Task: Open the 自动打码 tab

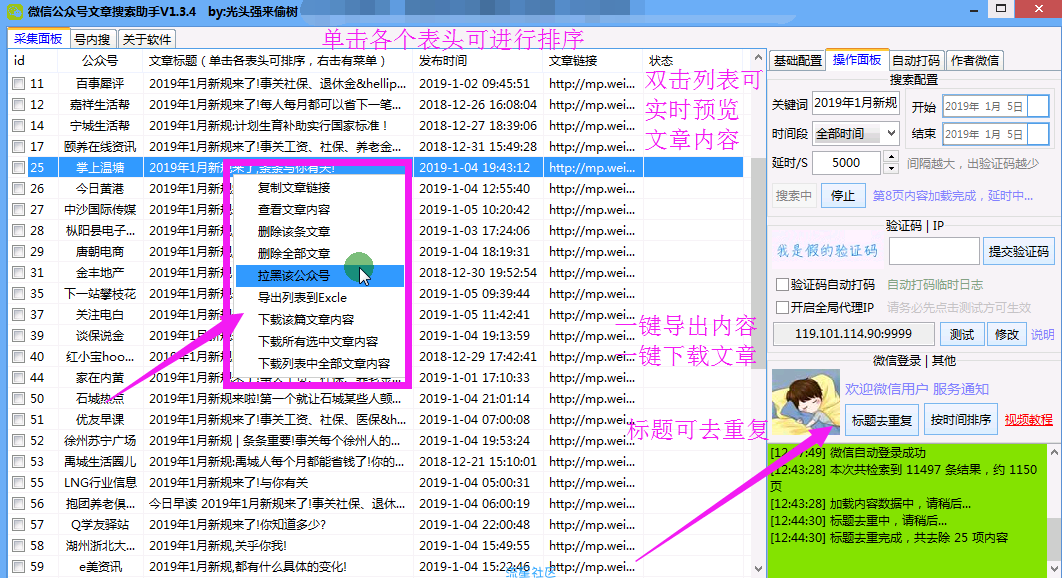Action: coord(916,61)
